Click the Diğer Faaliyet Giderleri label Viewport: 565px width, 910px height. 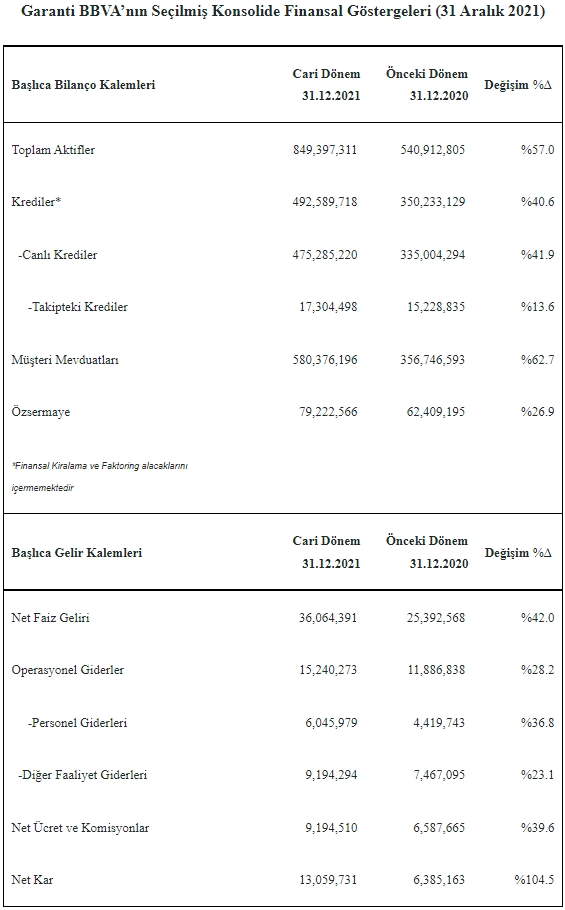click(83, 775)
